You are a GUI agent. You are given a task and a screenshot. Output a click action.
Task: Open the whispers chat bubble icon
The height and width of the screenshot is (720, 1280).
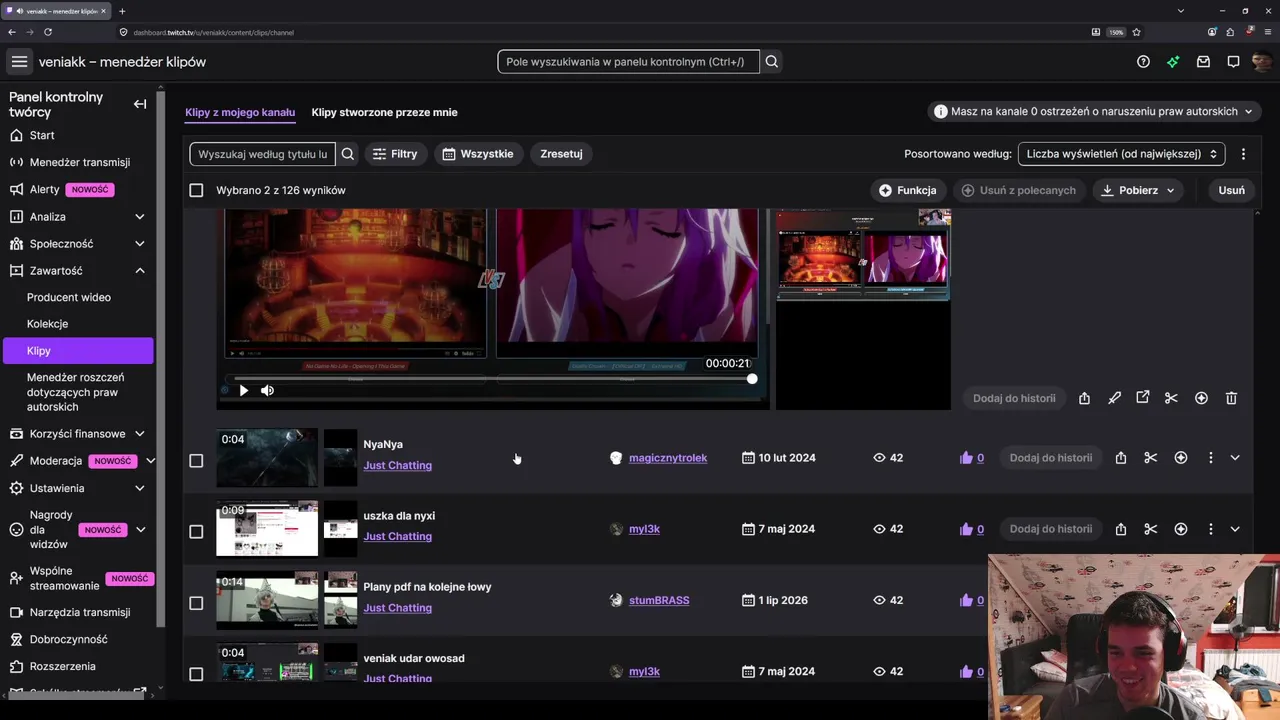(x=1233, y=62)
